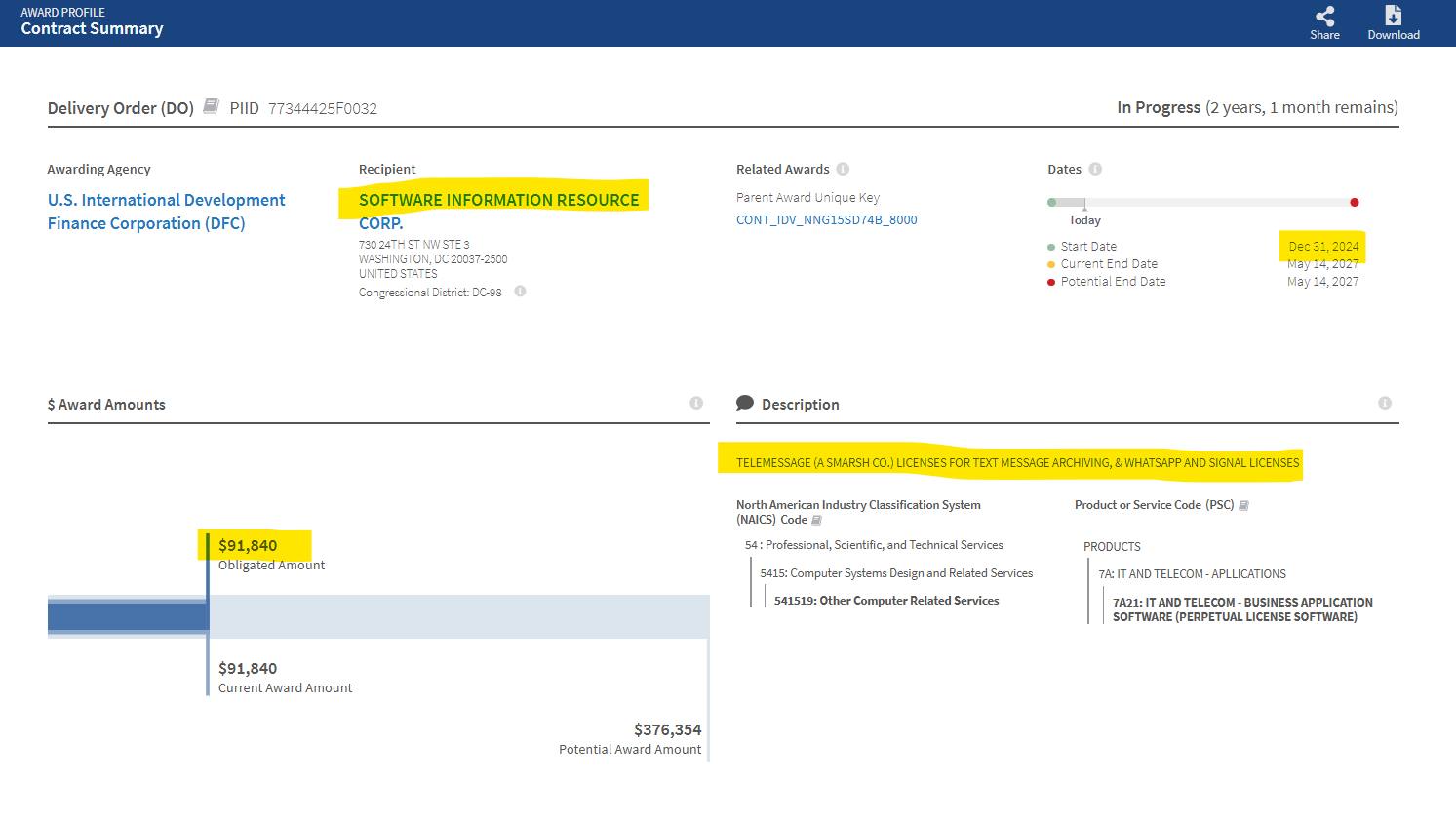Click Contract Summary header title
This screenshot has width=1456, height=823.
coord(93,29)
